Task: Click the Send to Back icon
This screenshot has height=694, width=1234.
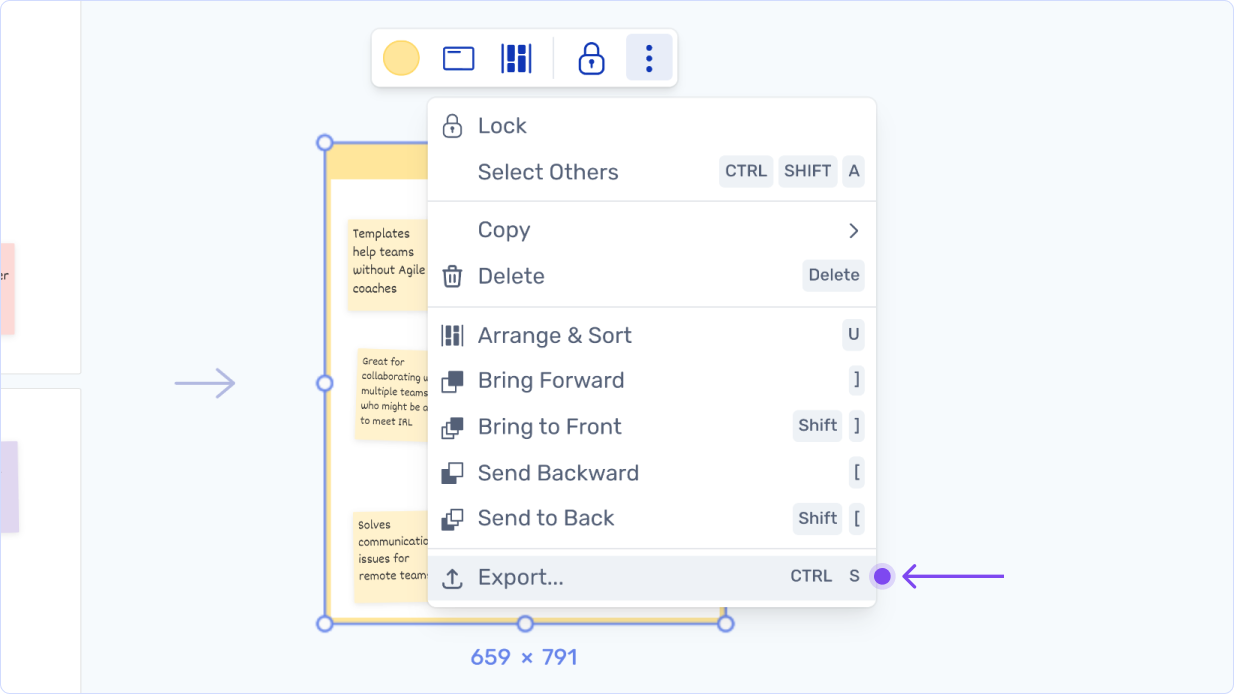Action: point(453,519)
